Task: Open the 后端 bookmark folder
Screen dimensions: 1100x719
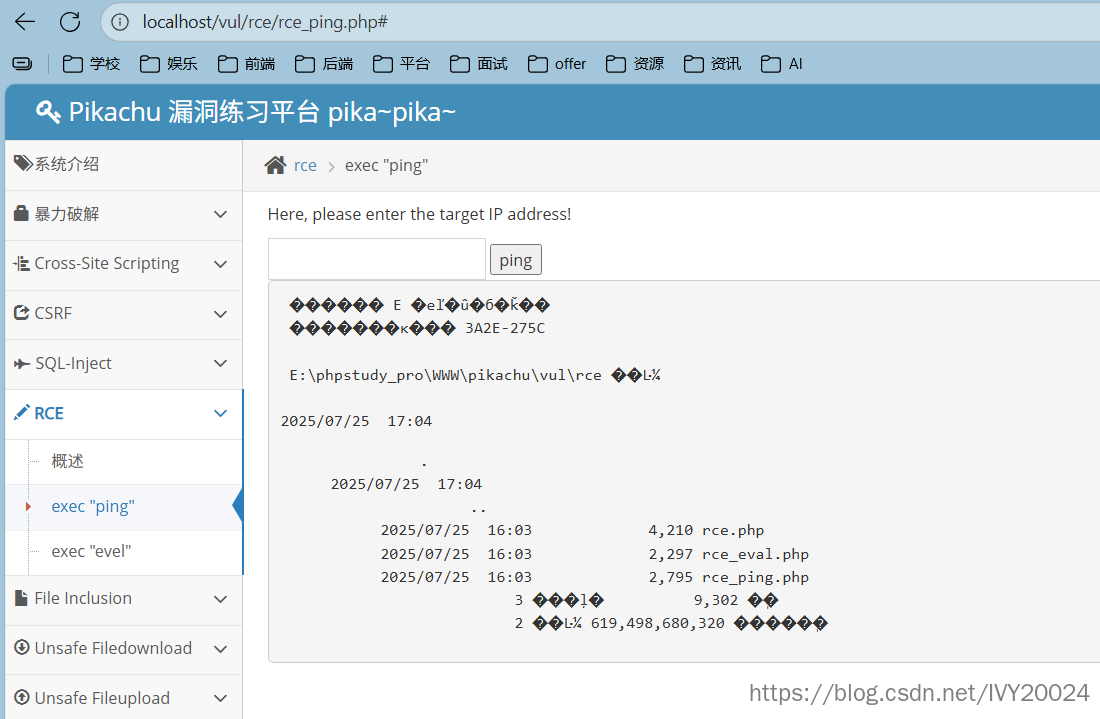Action: pyautogui.click(x=323, y=64)
